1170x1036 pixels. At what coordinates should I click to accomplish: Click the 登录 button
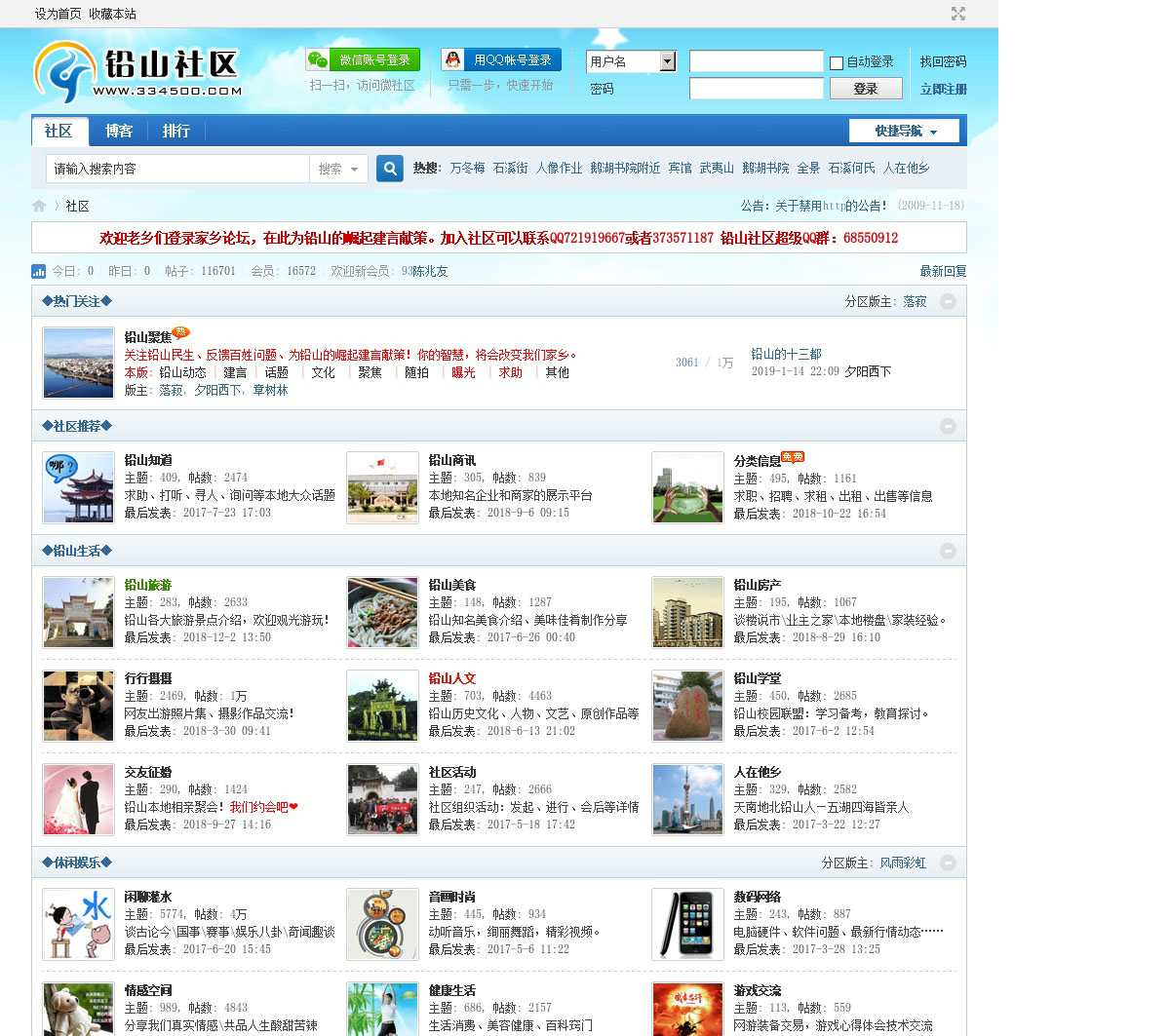click(866, 89)
